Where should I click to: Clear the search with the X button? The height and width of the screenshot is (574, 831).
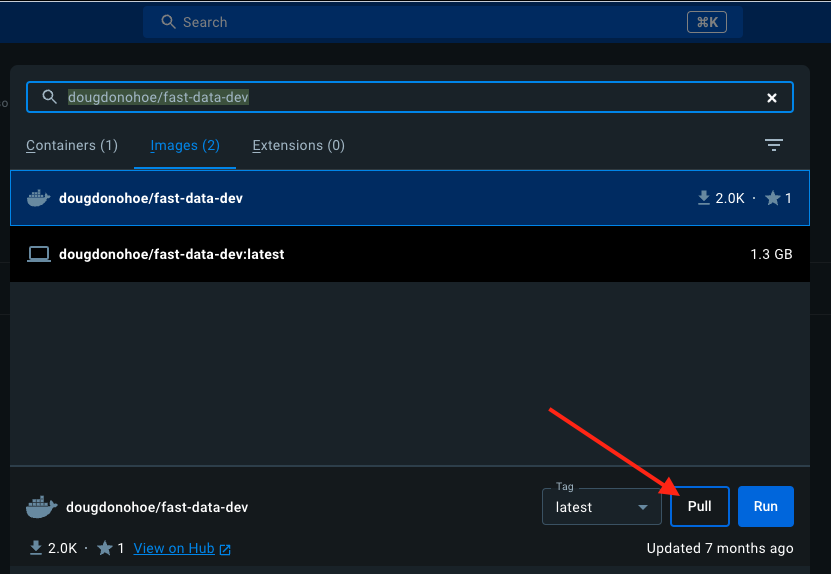[x=772, y=98]
